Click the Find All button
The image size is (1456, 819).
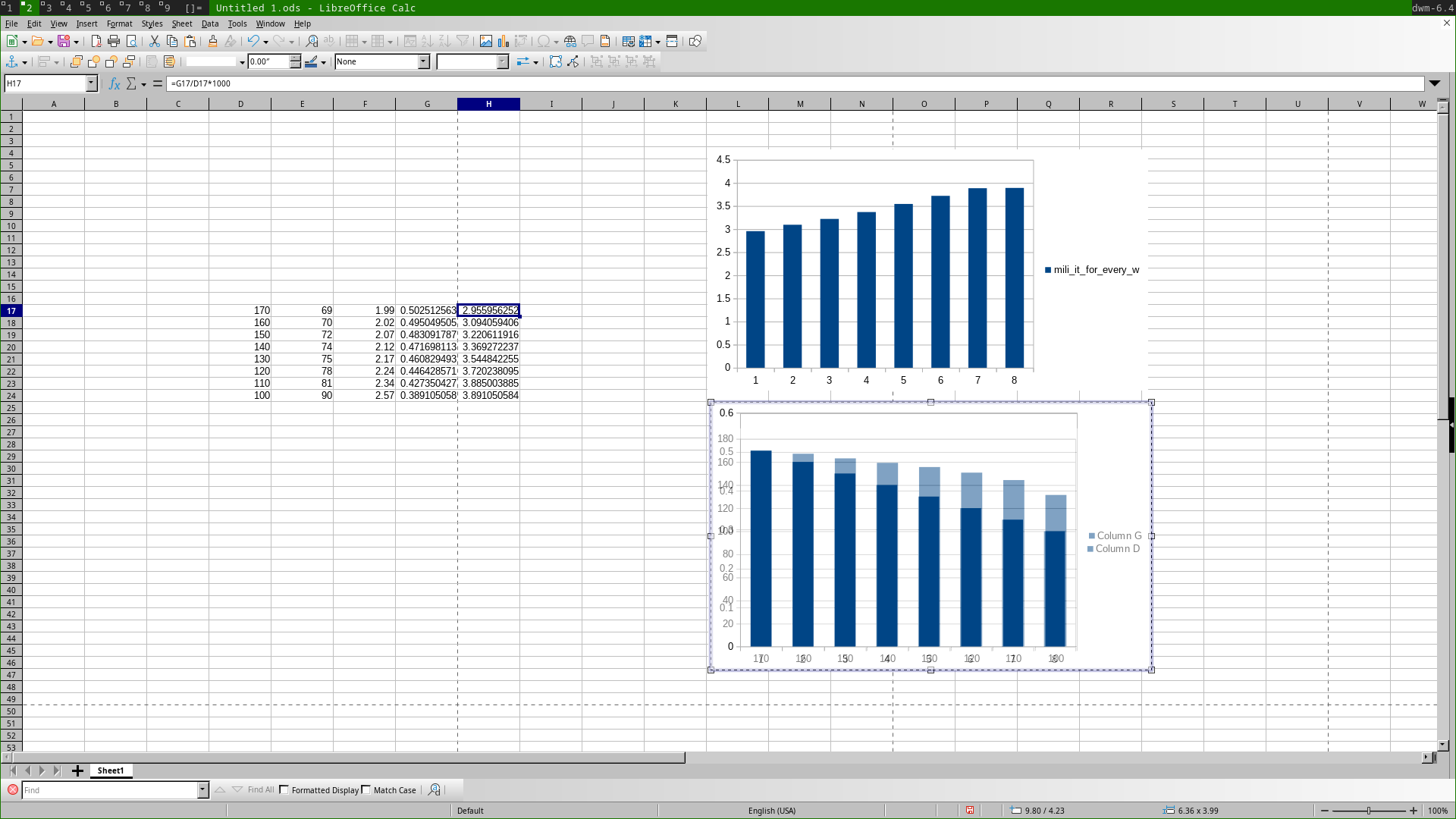tap(261, 789)
